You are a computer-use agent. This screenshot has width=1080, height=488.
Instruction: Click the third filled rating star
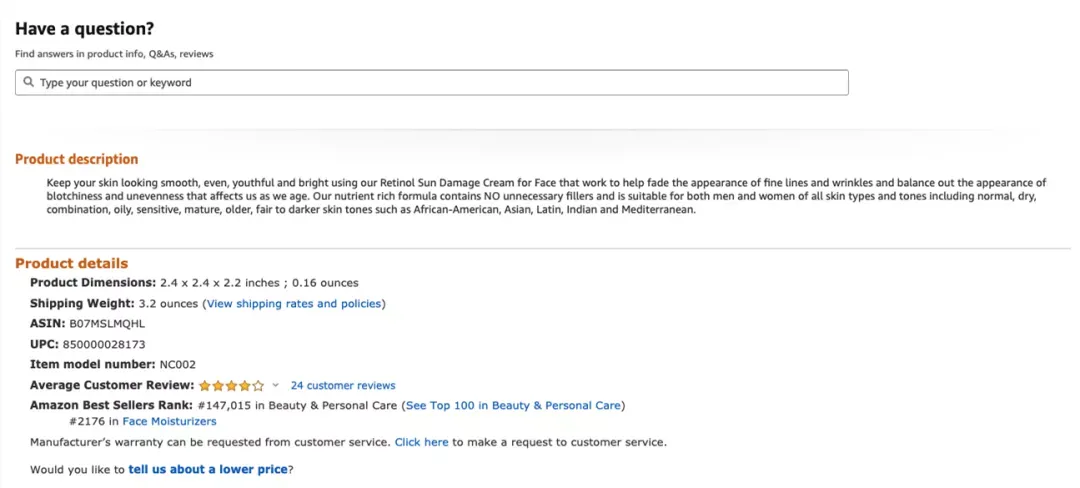(231, 385)
